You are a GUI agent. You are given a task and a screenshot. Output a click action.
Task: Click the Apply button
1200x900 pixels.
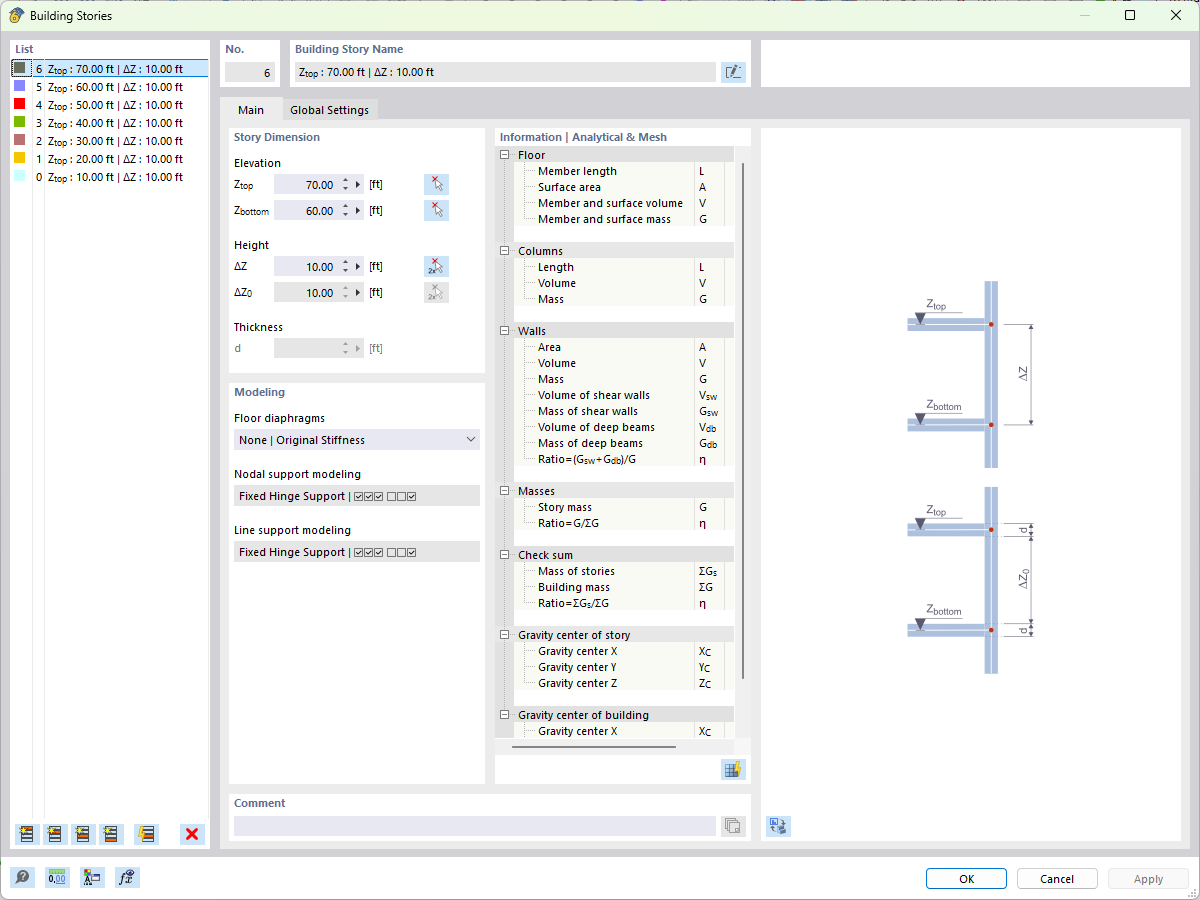tap(1148, 879)
